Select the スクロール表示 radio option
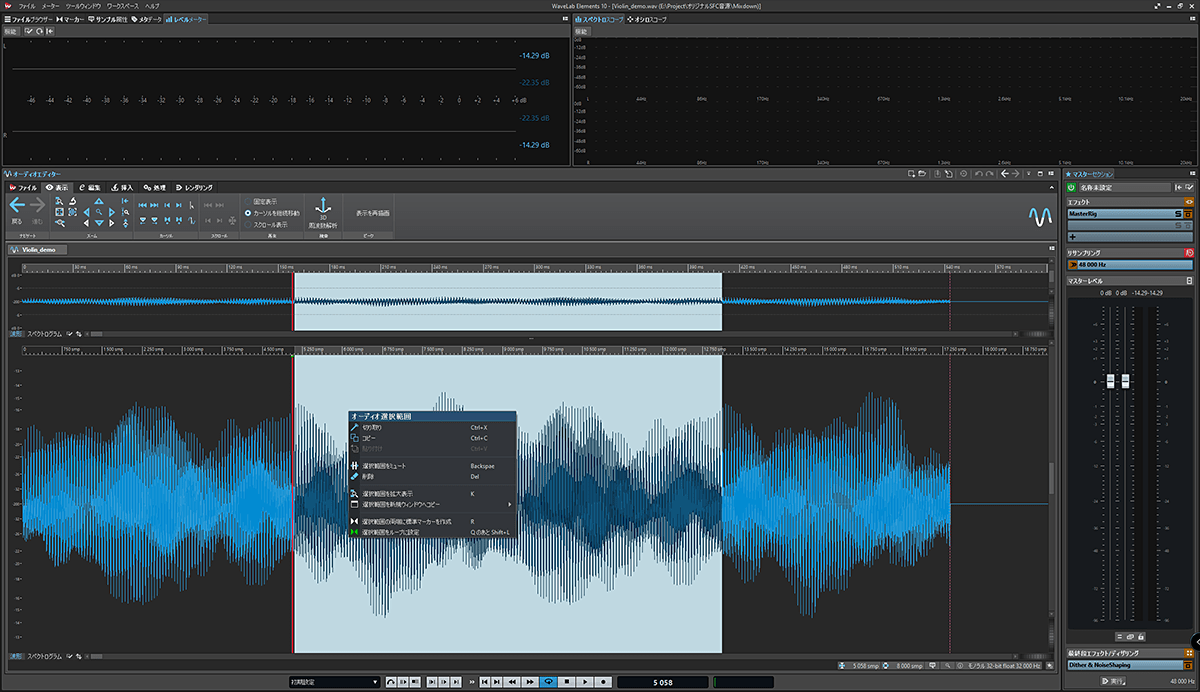The width and height of the screenshot is (1200, 692). coord(266,225)
